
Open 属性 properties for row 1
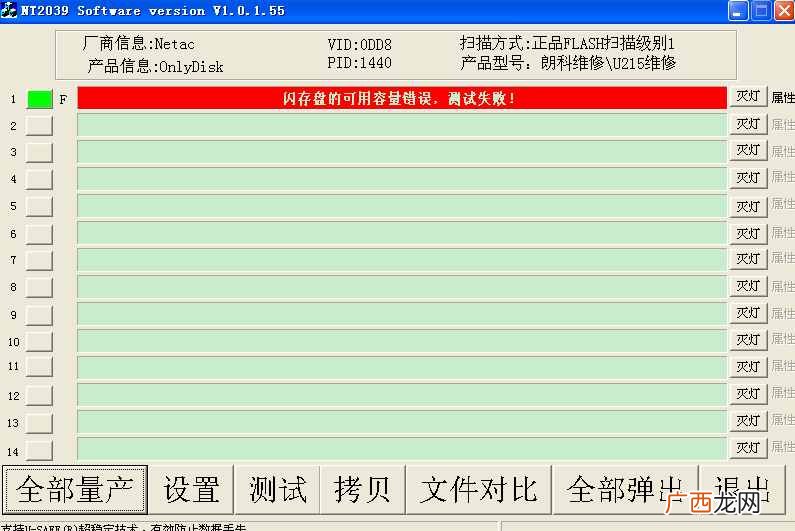click(x=783, y=97)
